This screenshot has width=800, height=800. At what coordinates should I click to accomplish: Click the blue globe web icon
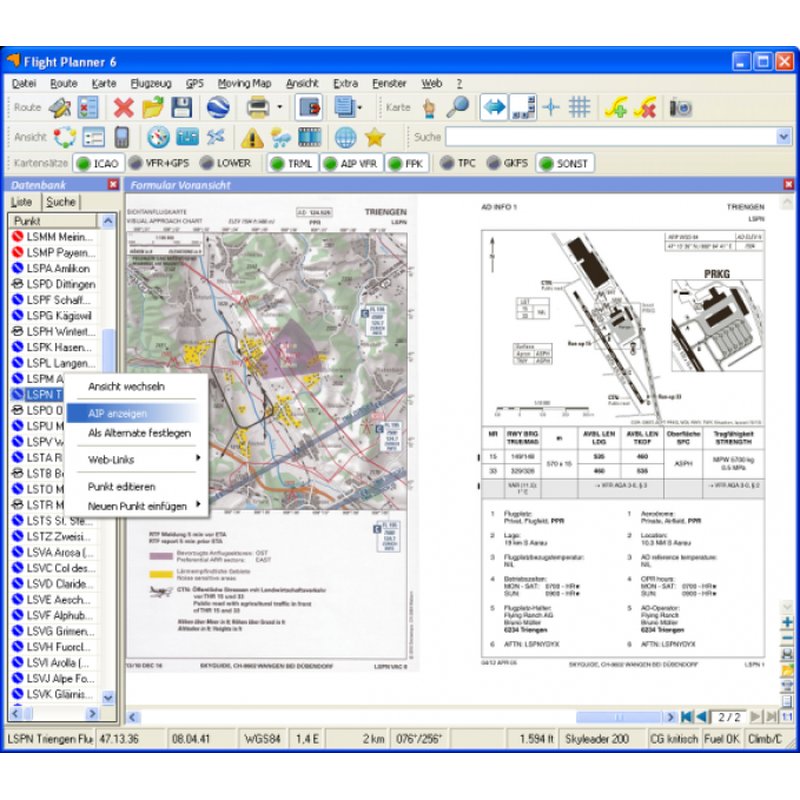pyautogui.click(x=345, y=137)
